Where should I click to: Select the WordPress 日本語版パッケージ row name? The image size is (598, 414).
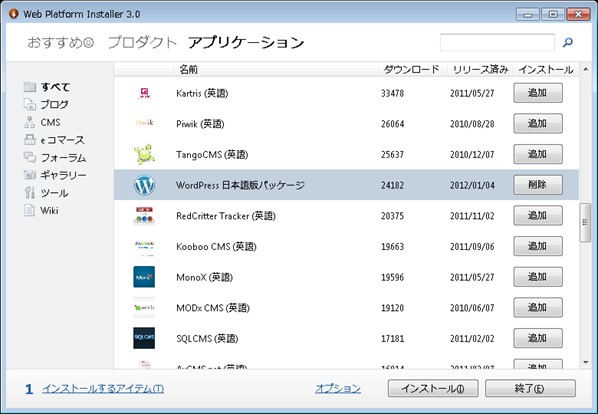coord(240,185)
